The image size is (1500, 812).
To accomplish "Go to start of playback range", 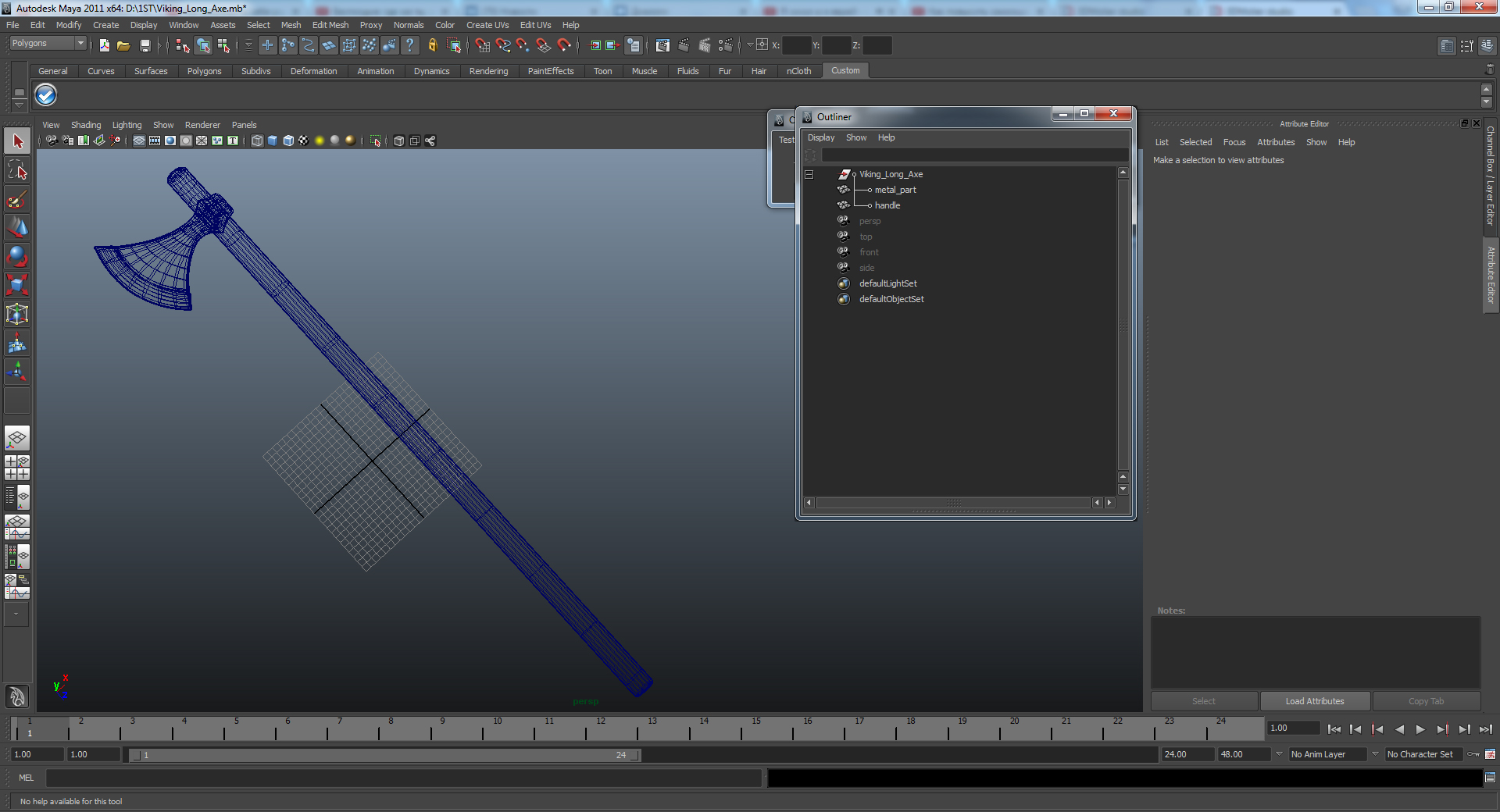I will [1334, 729].
